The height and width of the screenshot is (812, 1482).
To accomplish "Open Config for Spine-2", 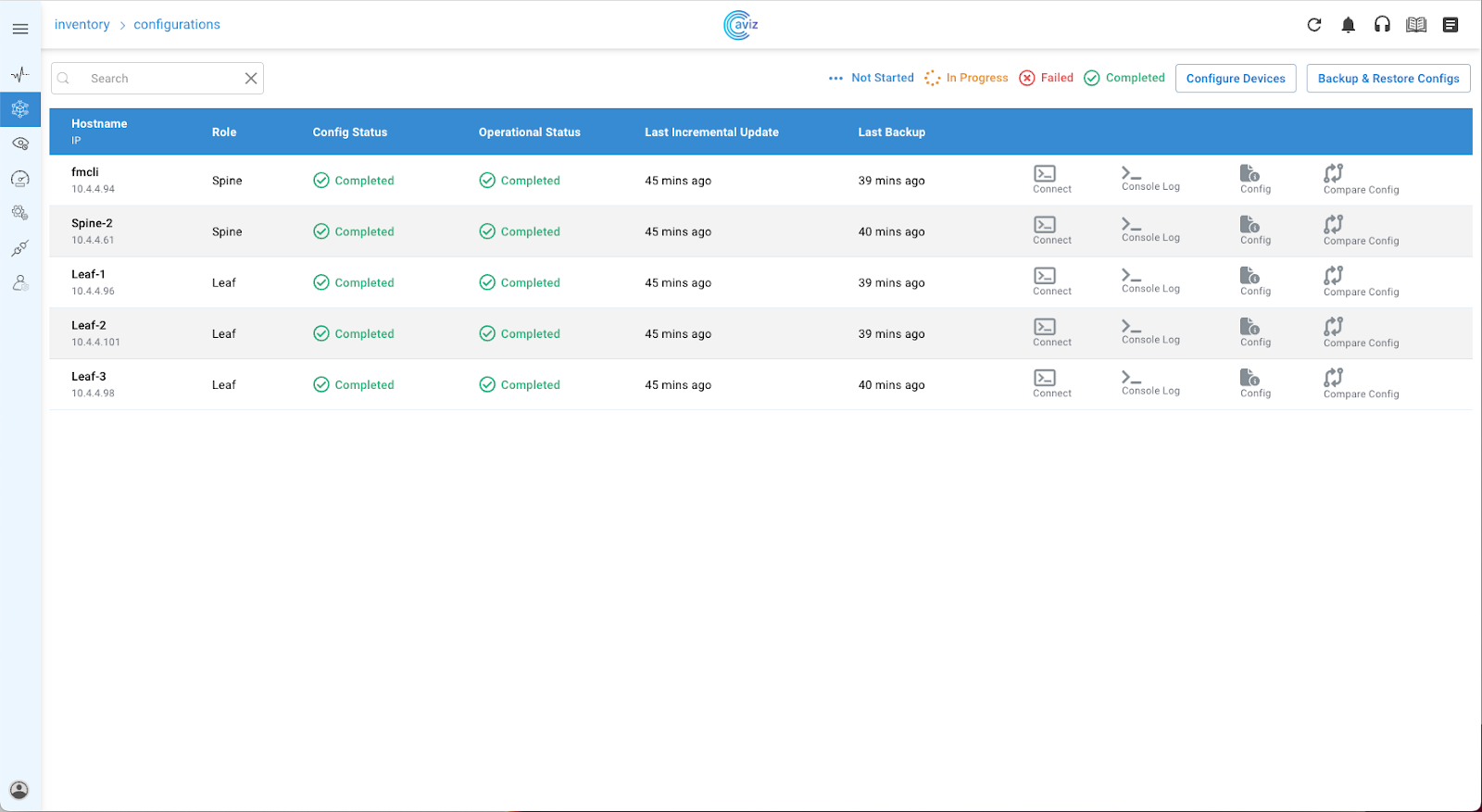I will 1255,231.
